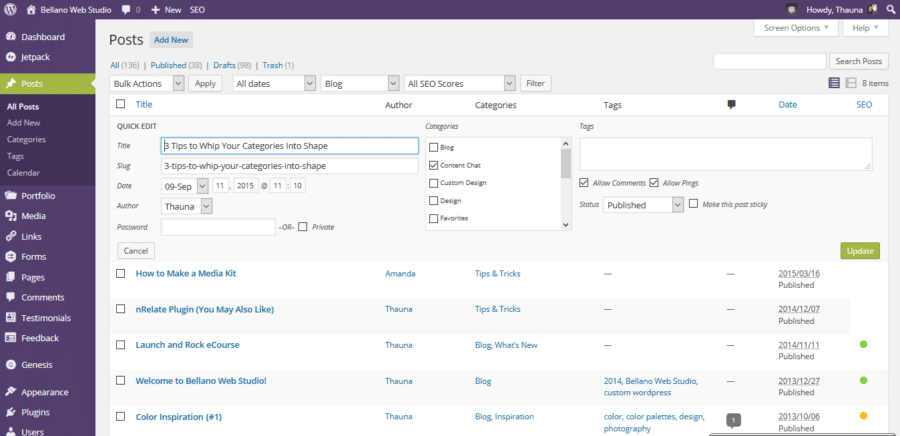Click the Testimonials icon in sidebar
Viewport: 900px width, 436px height.
(10, 318)
